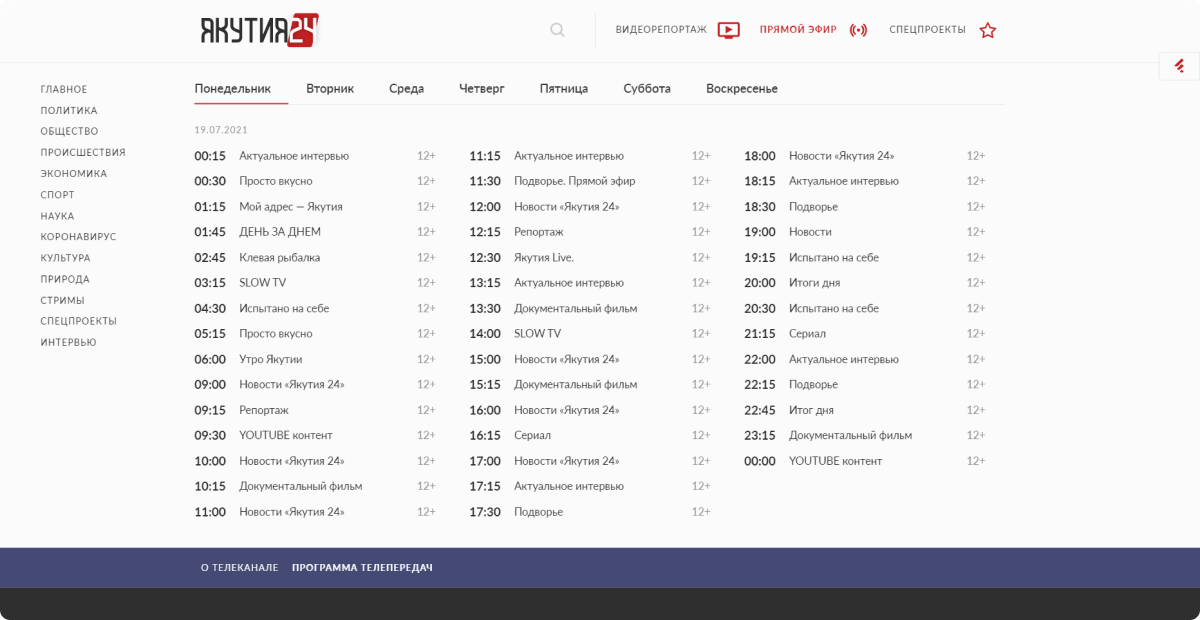1200x620 pixels.
Task: Select the Понедельник tab
Action: (x=233, y=88)
